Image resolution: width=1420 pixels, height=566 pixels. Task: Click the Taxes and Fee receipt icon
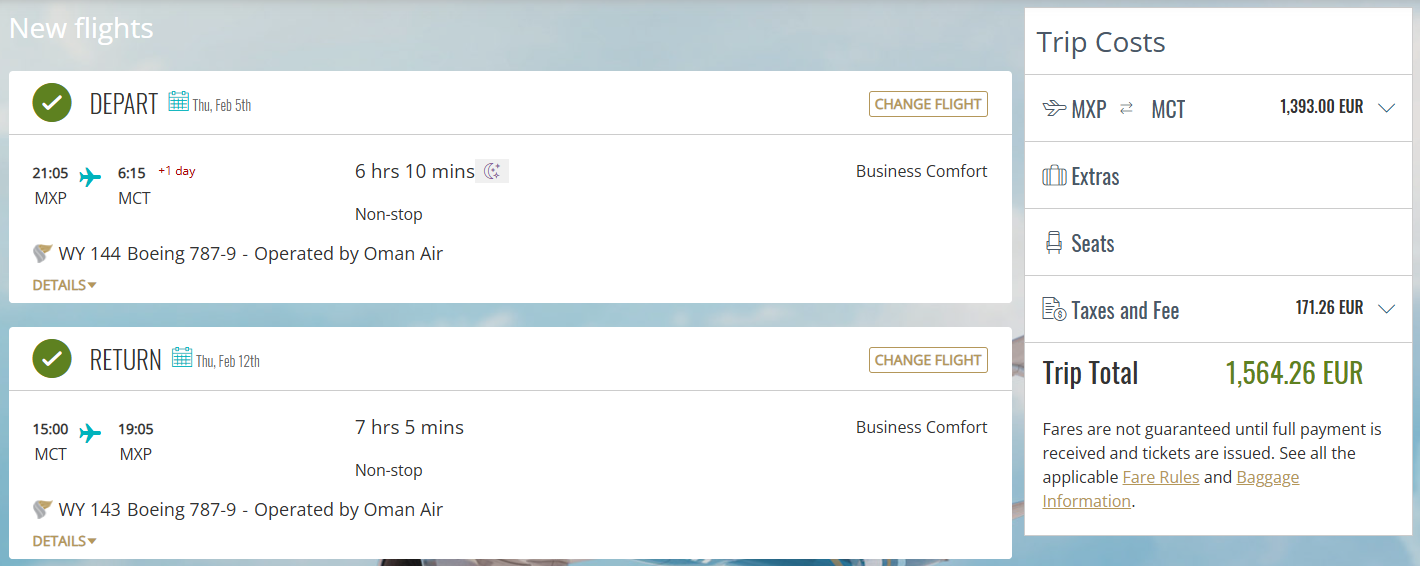coord(1054,310)
